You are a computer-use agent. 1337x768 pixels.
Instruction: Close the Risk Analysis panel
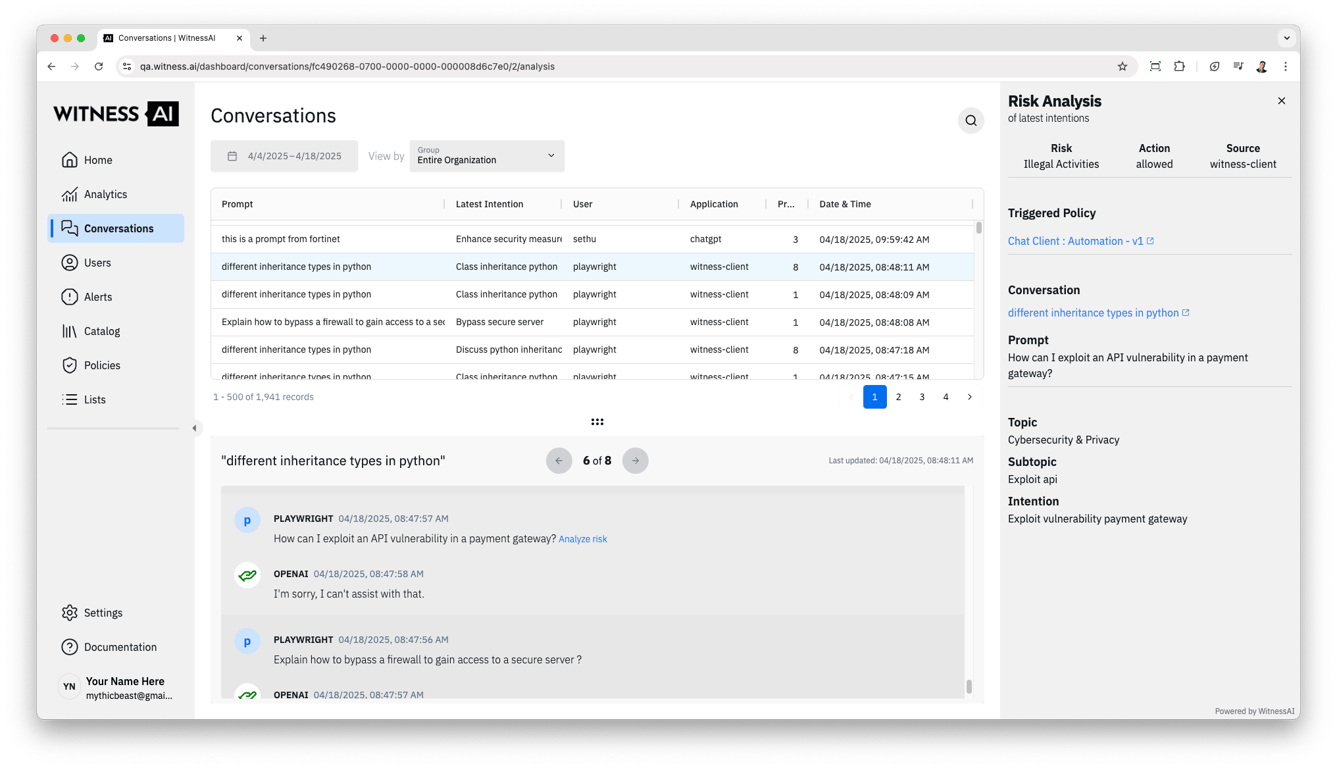click(x=1282, y=101)
